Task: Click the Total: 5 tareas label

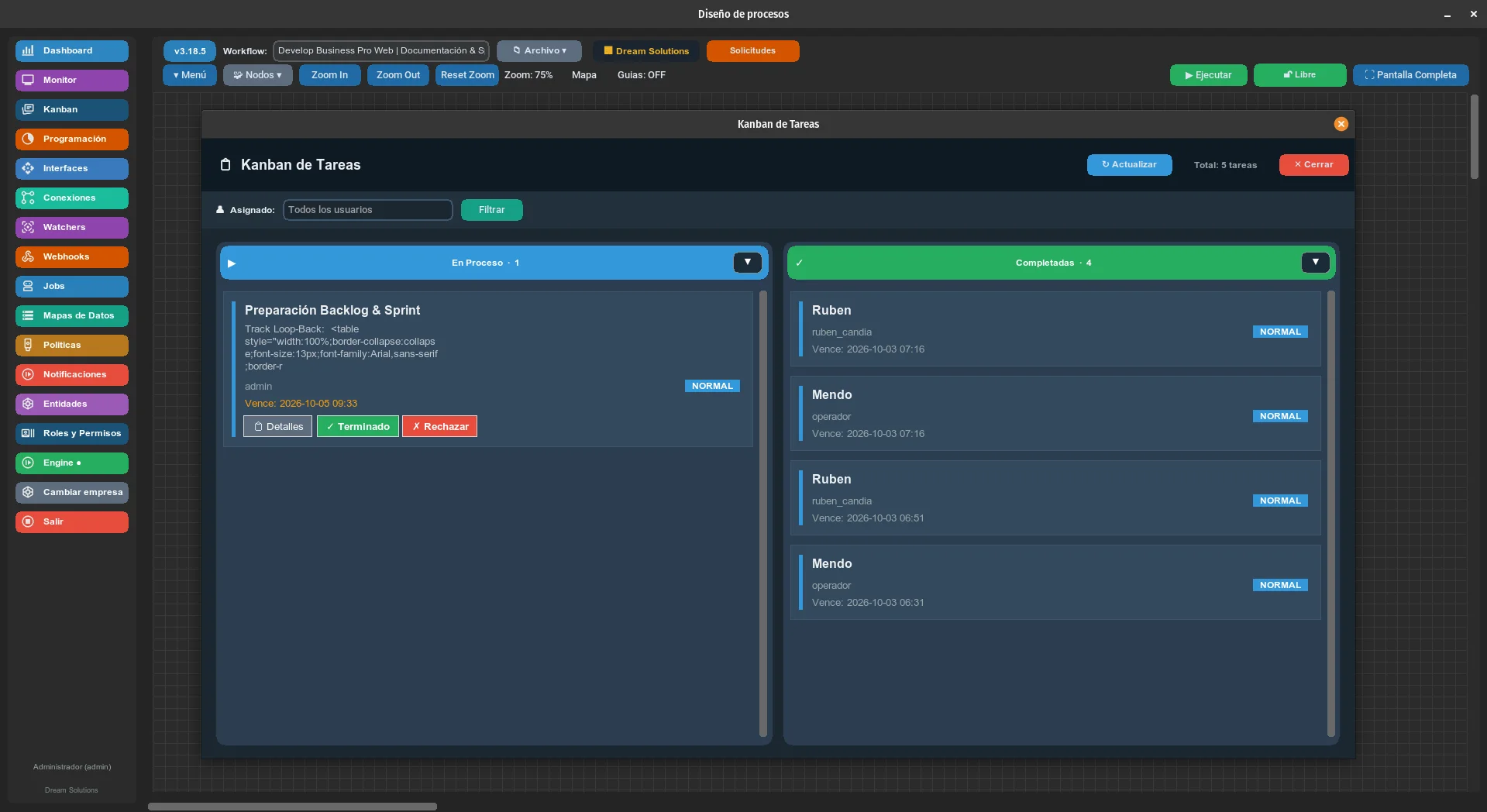Action: pos(1225,165)
